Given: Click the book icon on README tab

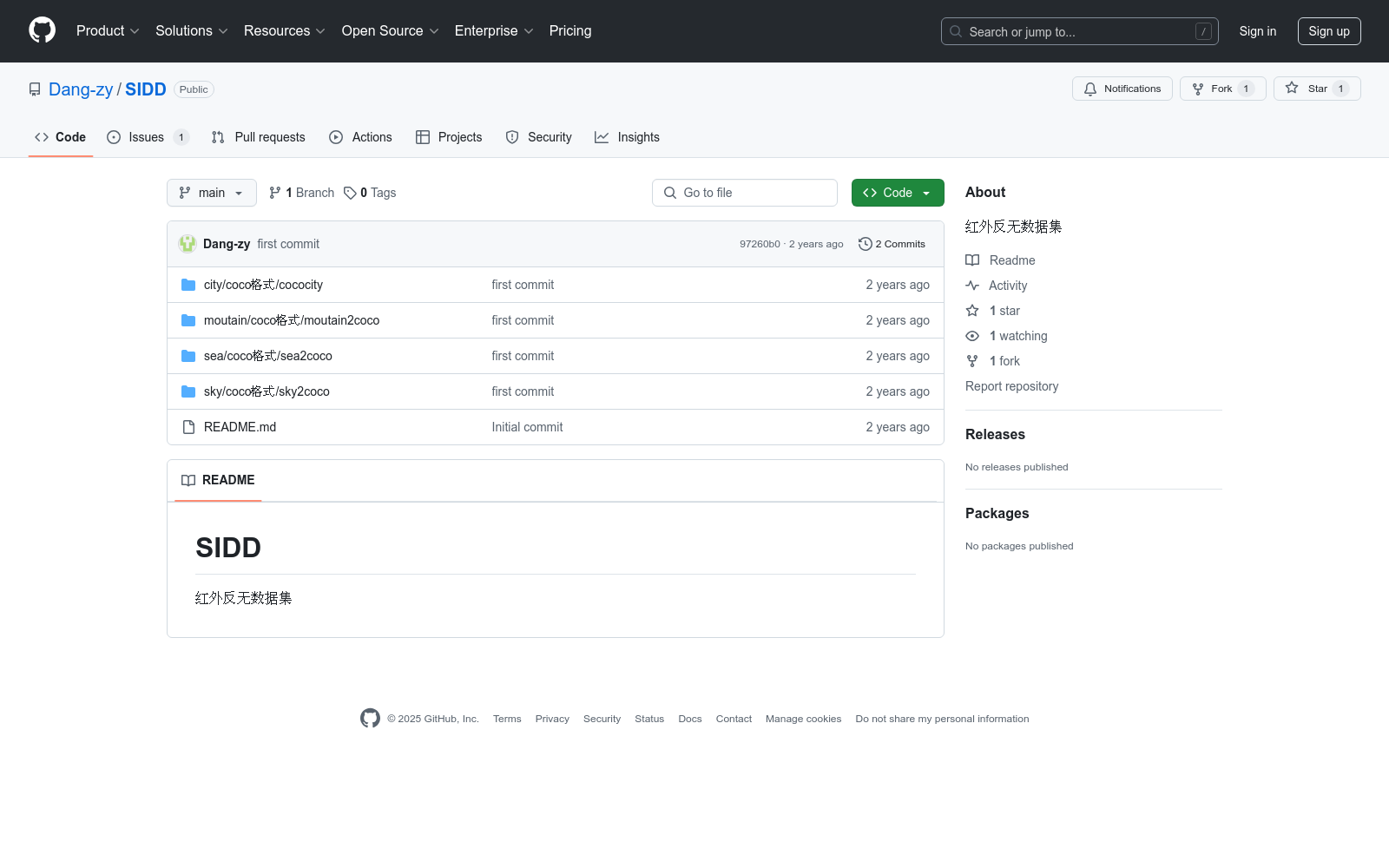Looking at the screenshot, I should (x=188, y=480).
